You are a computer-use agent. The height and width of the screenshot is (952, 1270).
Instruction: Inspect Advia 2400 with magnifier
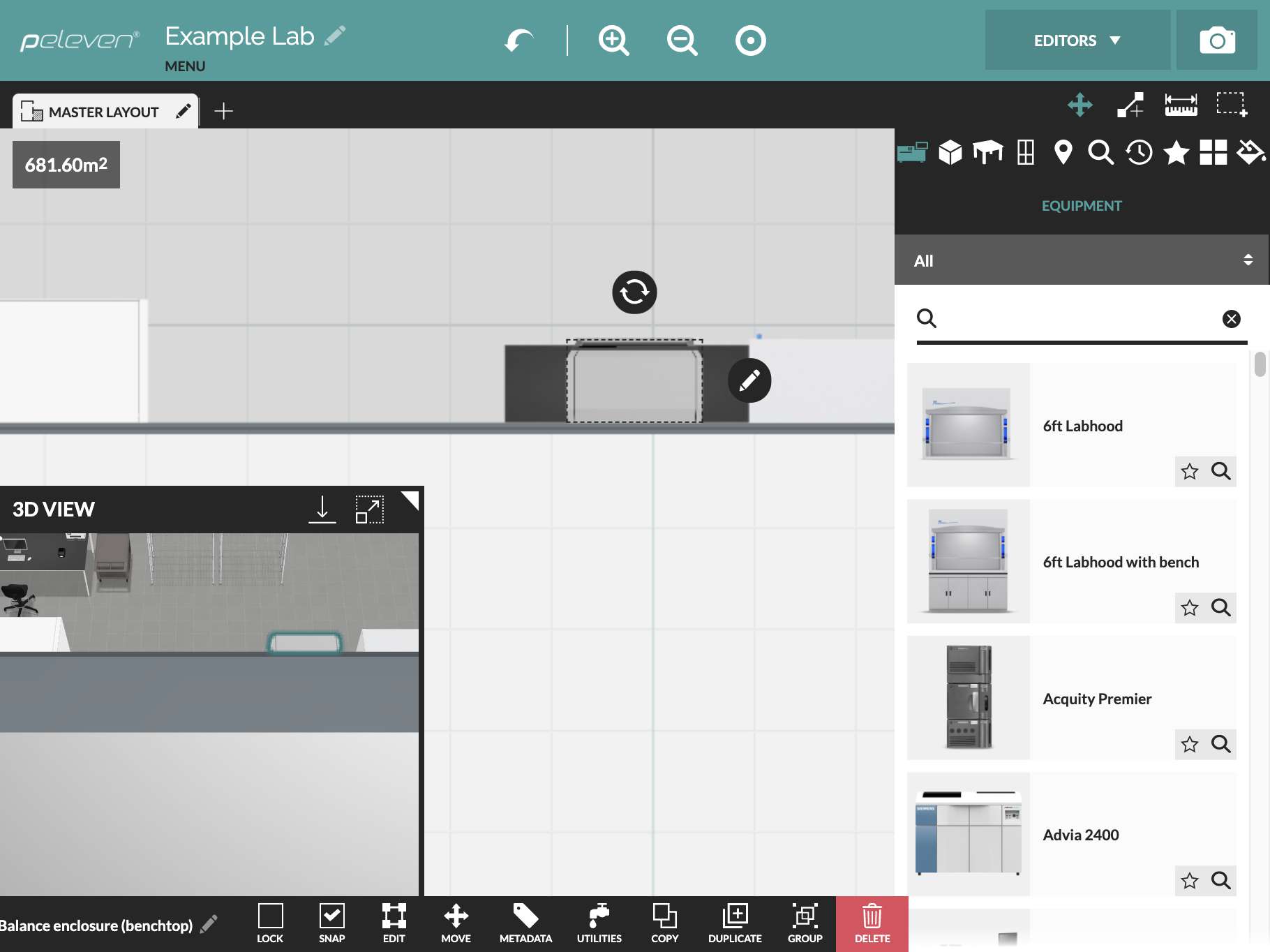click(x=1220, y=880)
